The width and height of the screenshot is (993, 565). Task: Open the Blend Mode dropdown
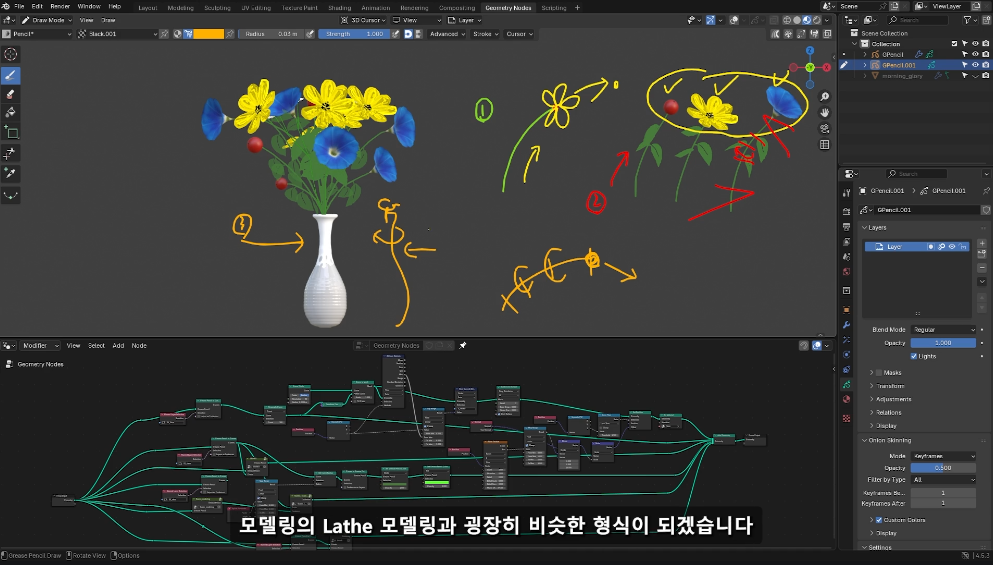[942, 329]
